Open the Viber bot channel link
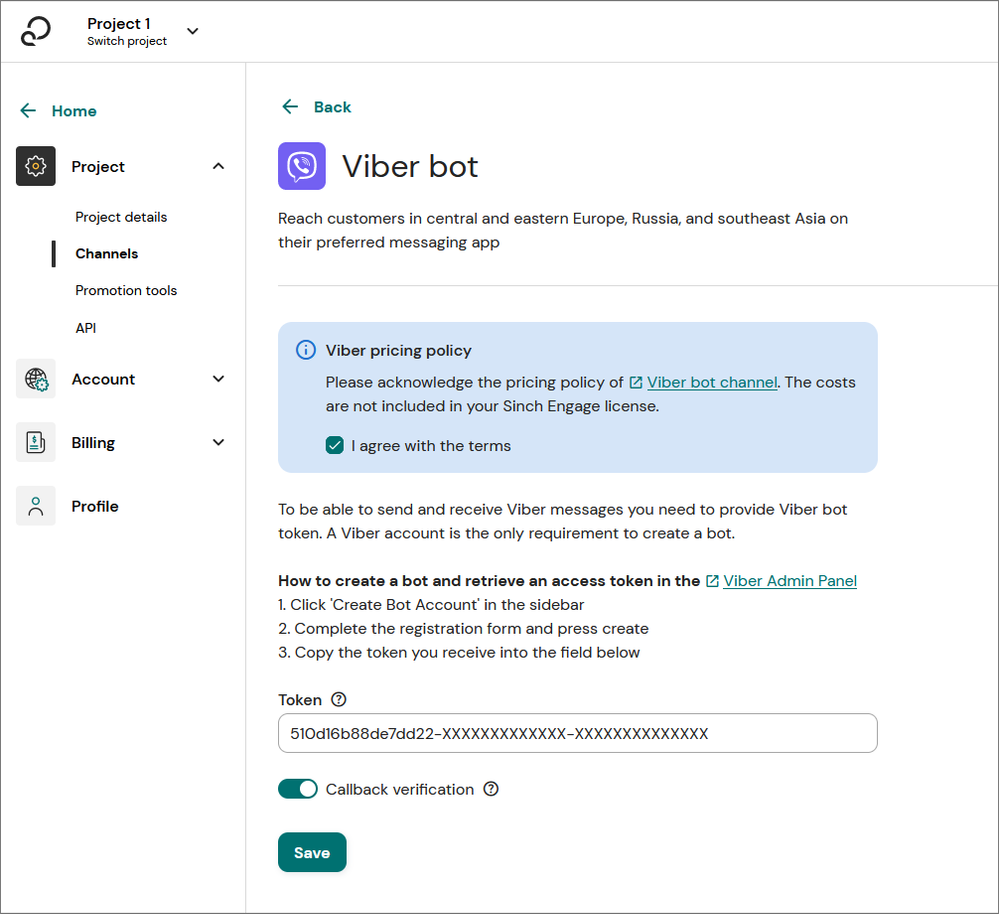 [x=712, y=382]
